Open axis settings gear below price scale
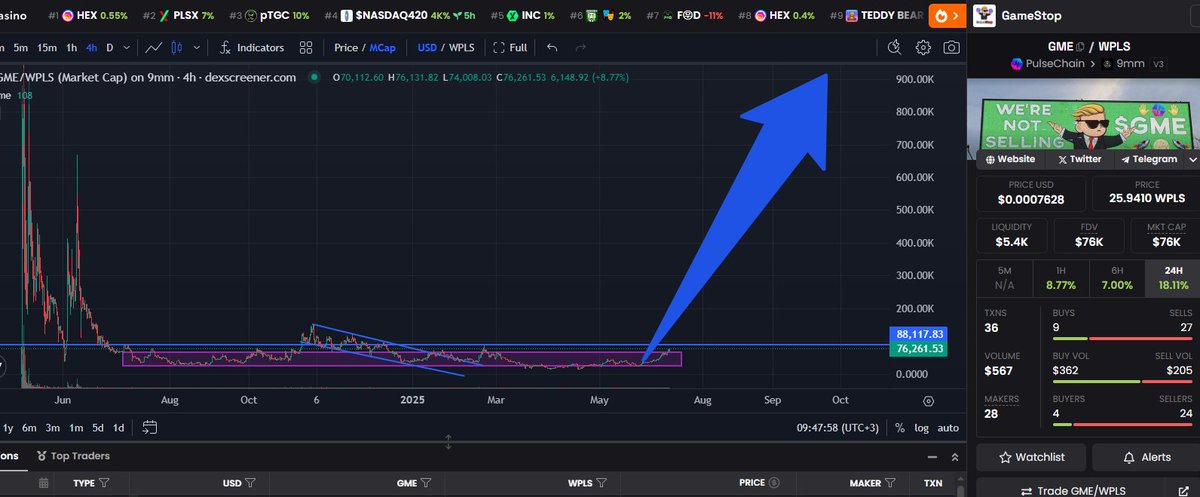Screen dimensions: 1200x497 pyautogui.click(x=928, y=401)
